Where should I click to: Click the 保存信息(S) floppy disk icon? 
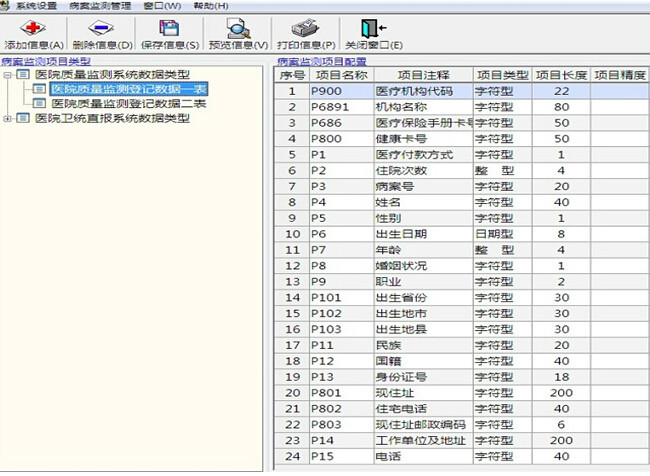click(169, 28)
